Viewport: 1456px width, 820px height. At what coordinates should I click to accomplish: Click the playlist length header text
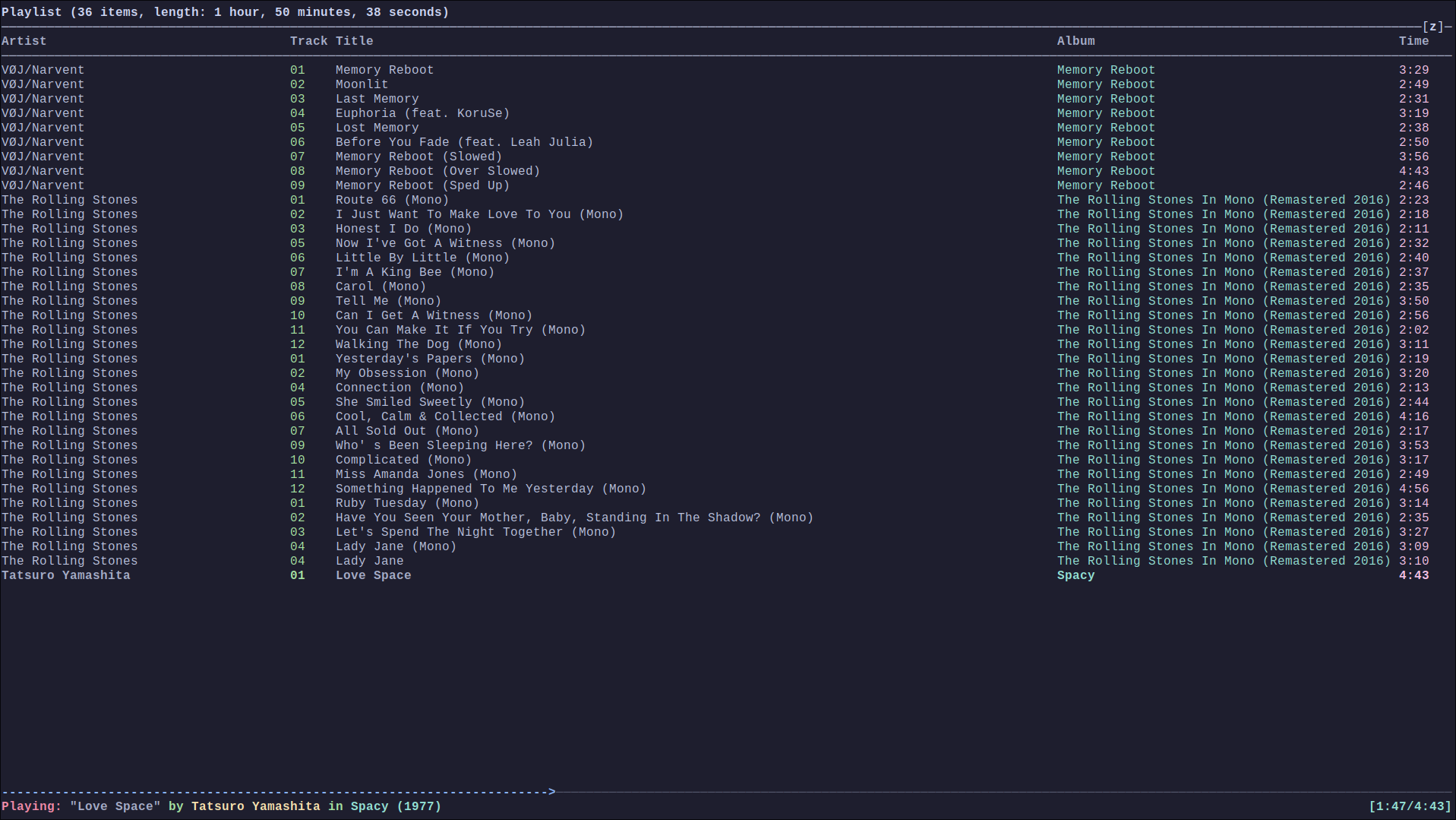point(225,12)
